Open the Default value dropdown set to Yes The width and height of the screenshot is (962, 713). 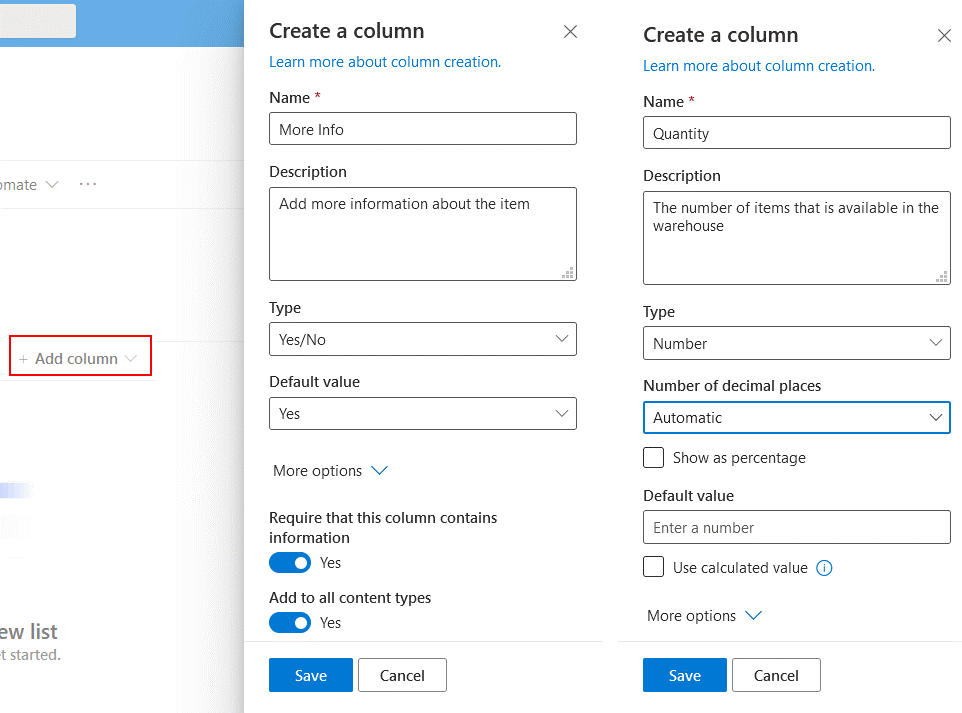point(422,413)
